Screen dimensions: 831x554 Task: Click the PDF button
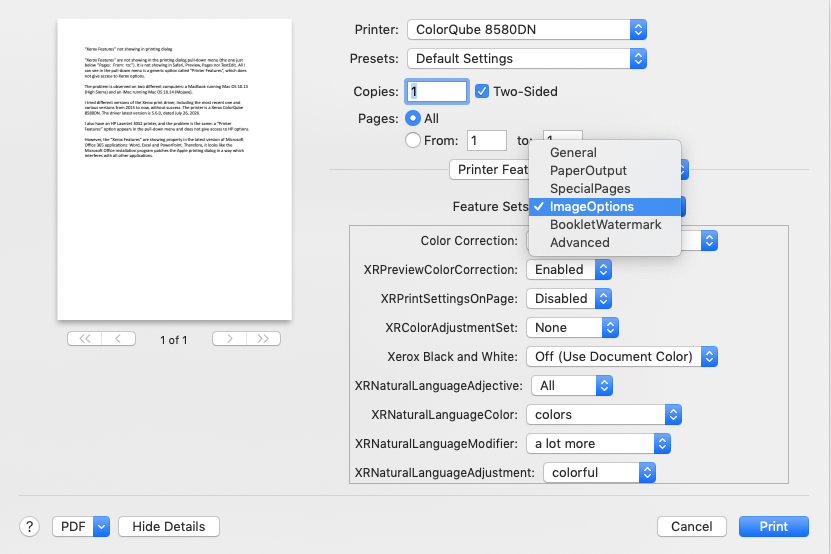(x=73, y=527)
